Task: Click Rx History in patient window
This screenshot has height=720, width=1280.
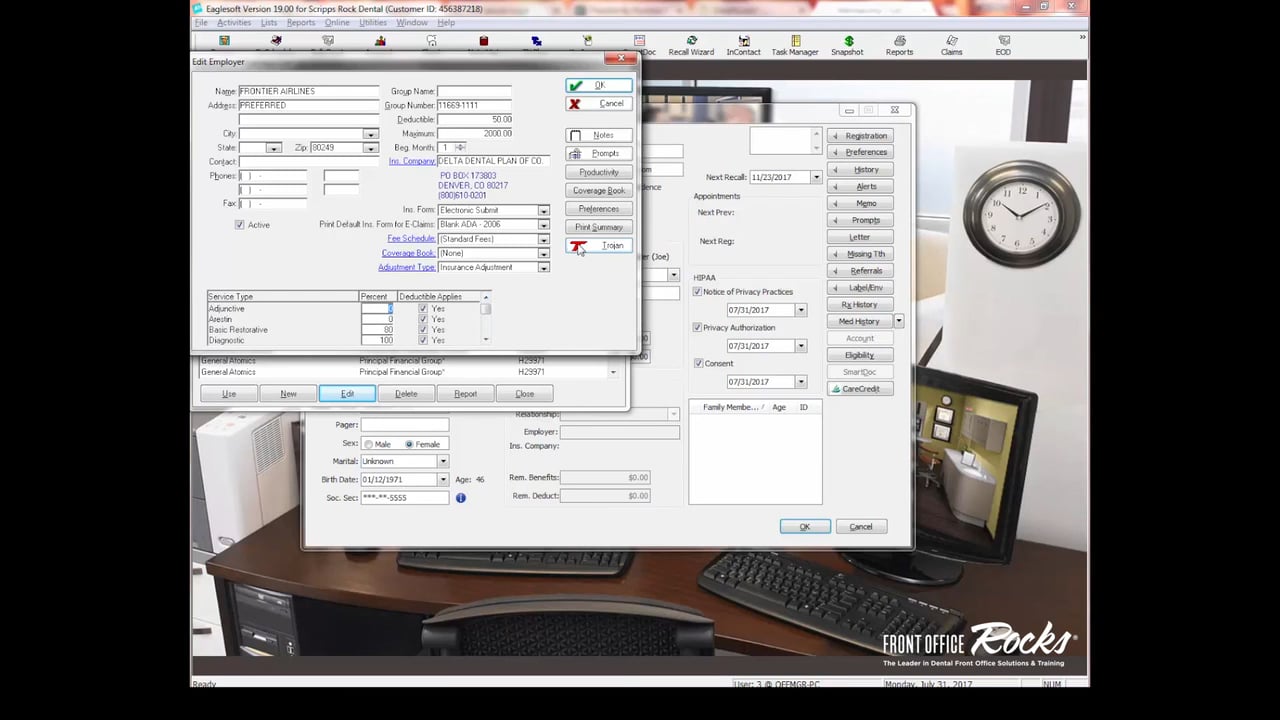Action: (x=860, y=305)
